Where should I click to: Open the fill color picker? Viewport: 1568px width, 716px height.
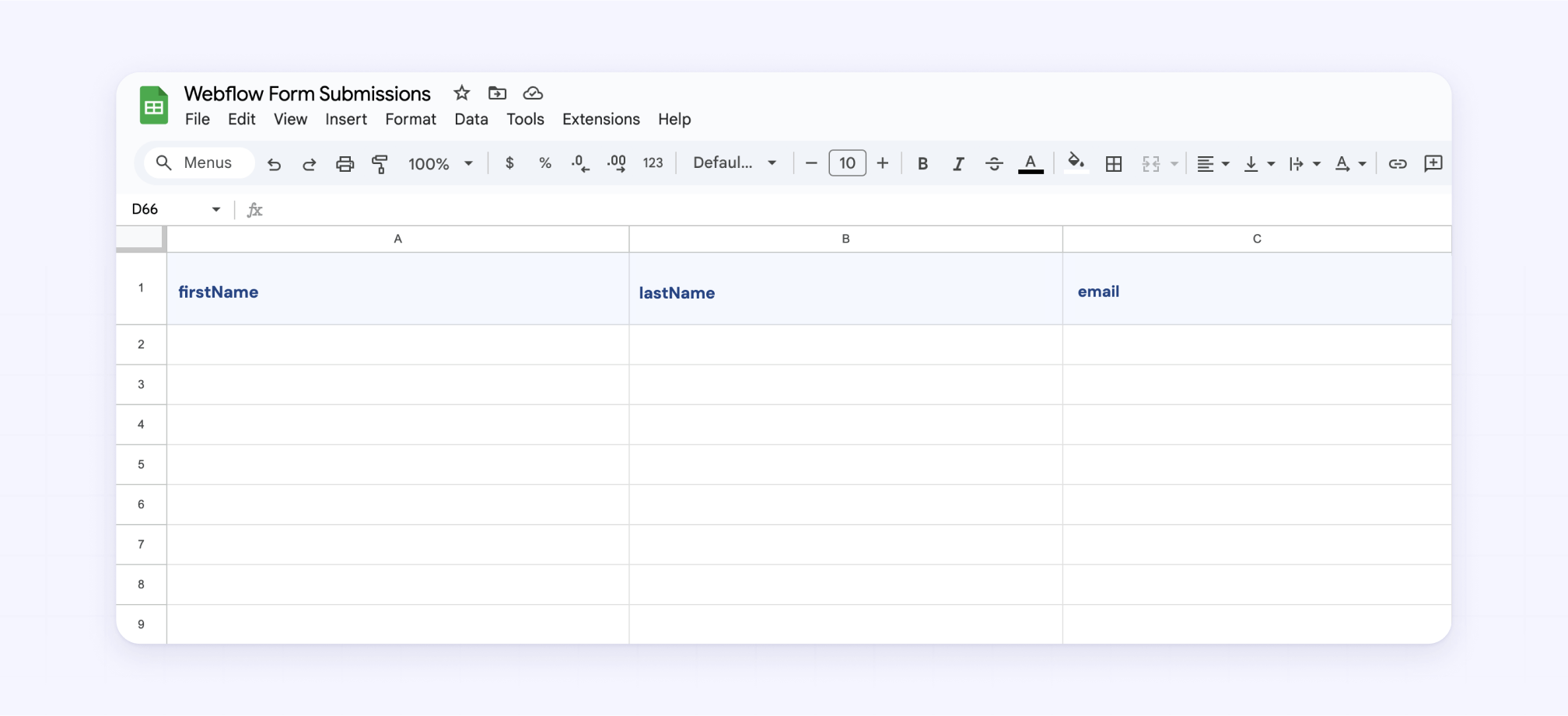pyautogui.click(x=1076, y=162)
